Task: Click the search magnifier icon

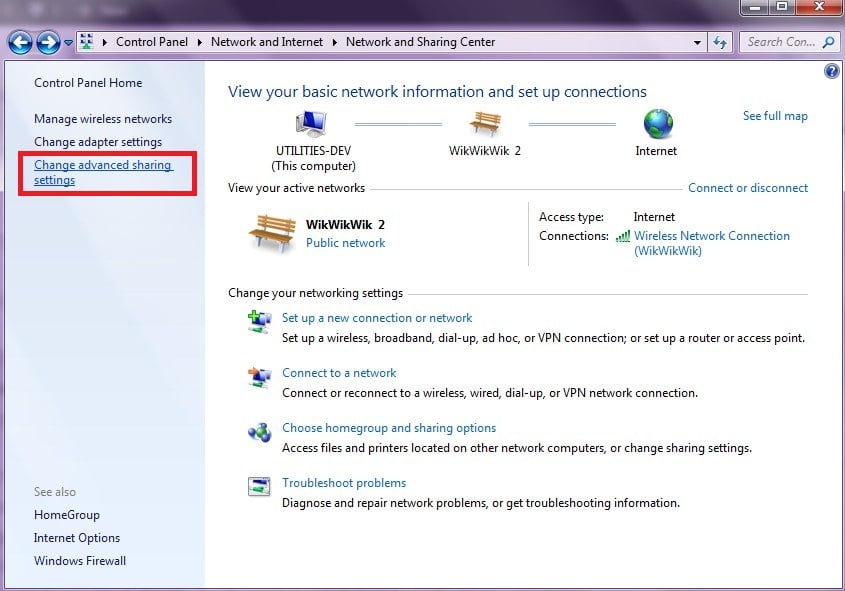Action: 829,42
